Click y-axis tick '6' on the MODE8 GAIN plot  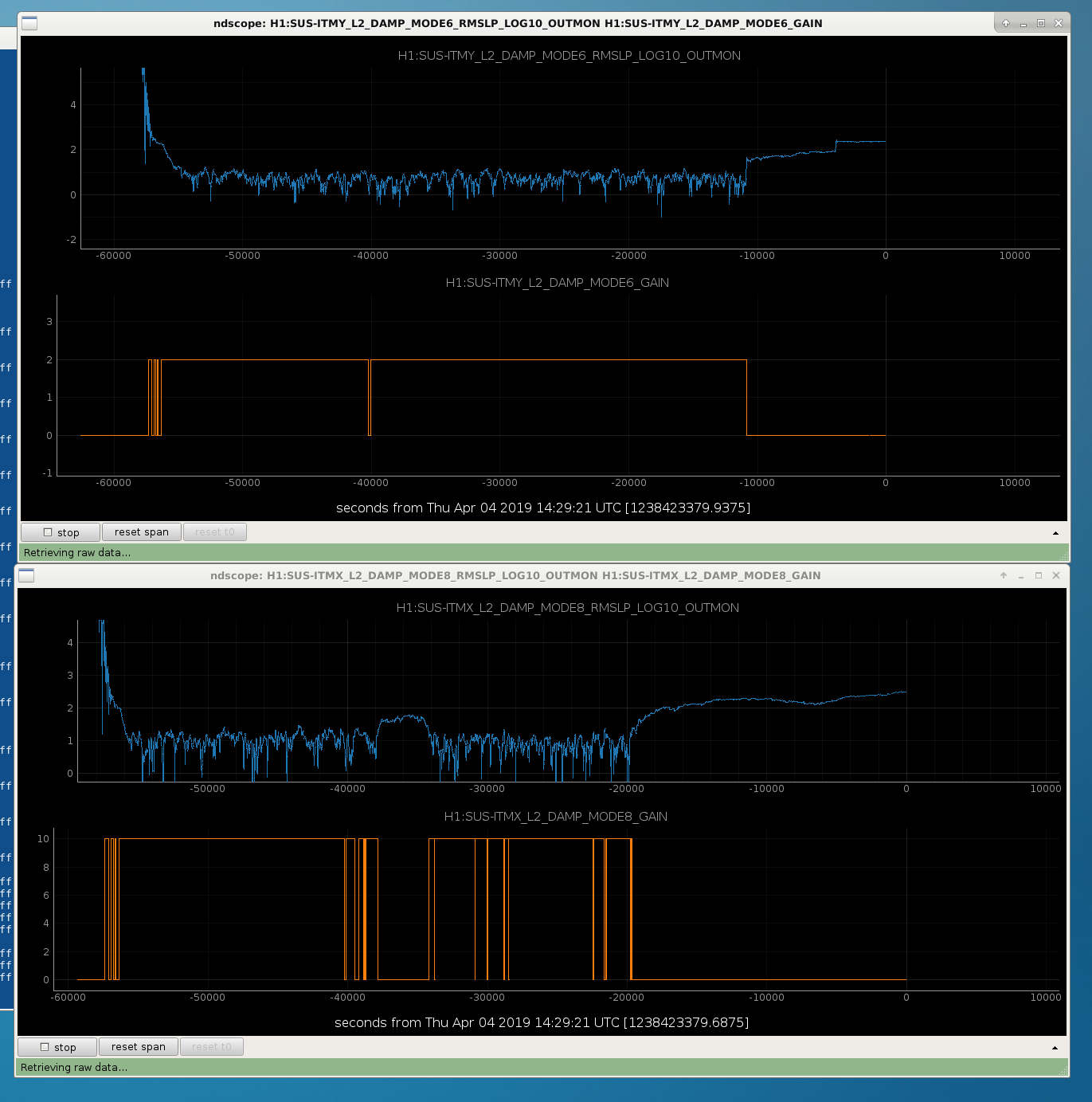(46, 895)
